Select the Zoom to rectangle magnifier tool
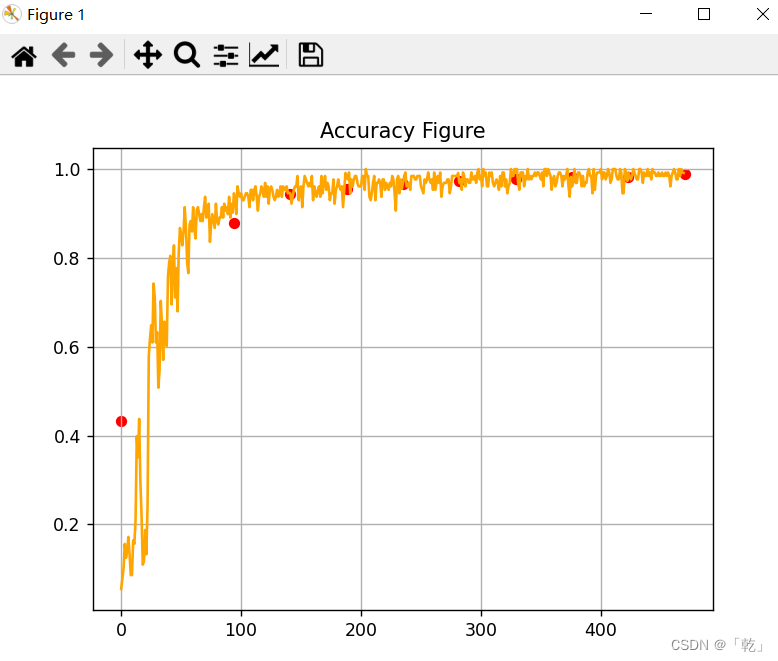Viewport: 778px width, 661px height. coord(187,55)
